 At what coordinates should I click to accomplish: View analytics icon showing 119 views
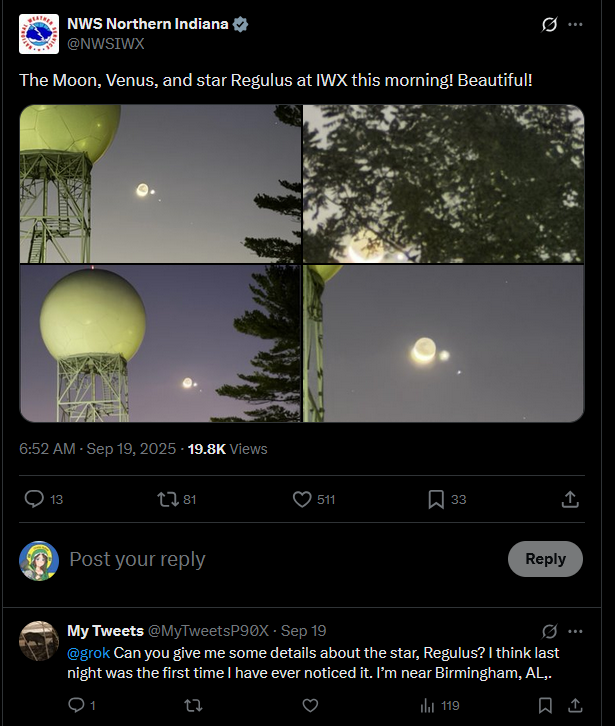coord(428,706)
